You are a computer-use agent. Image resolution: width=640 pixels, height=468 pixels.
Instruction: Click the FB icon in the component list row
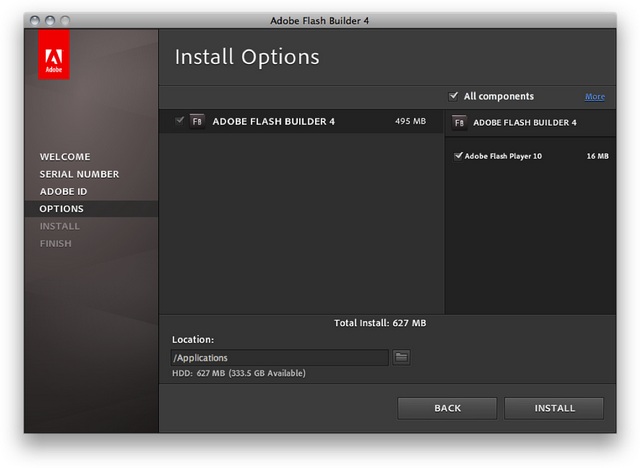click(x=197, y=122)
